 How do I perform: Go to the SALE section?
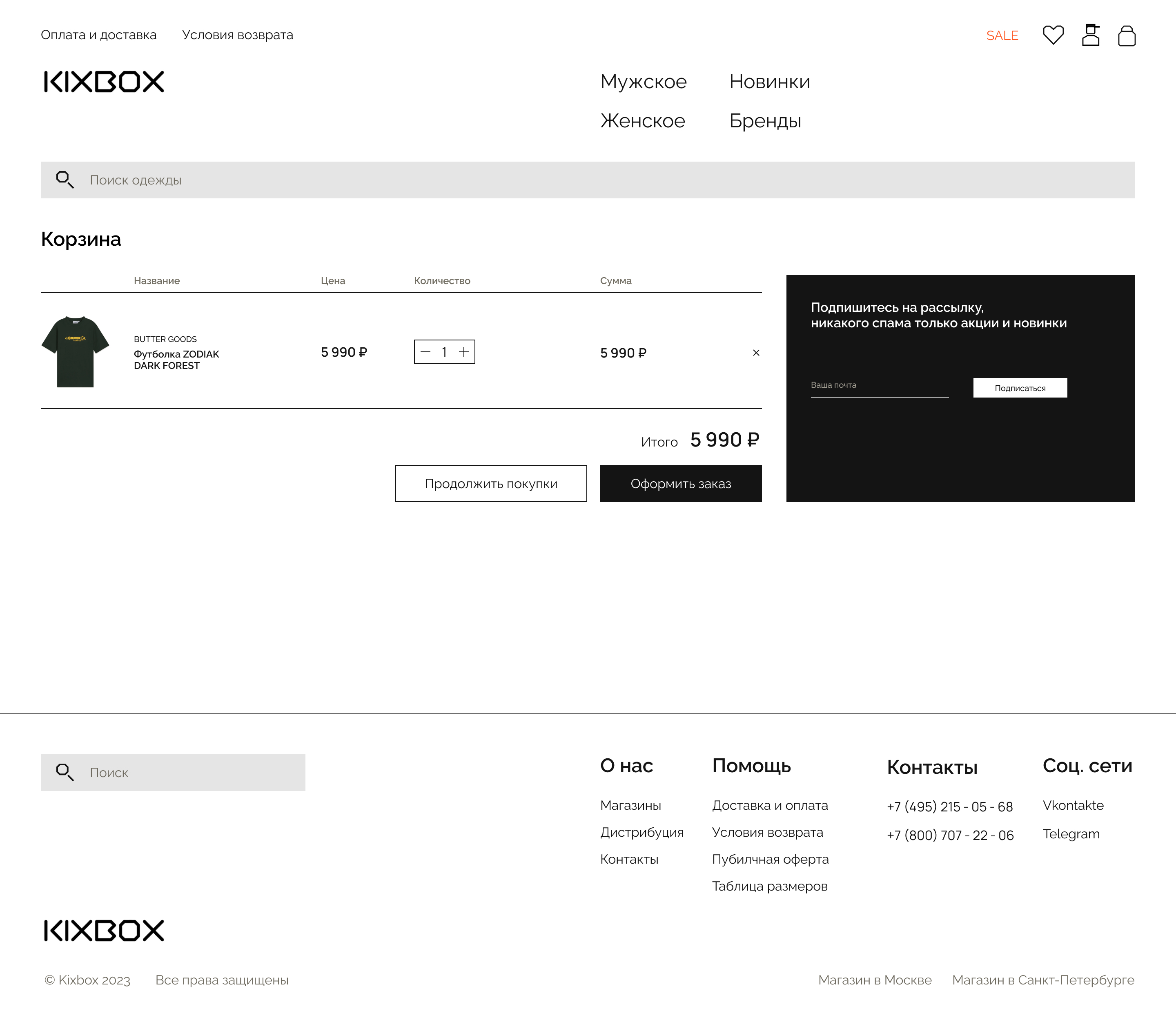pos(1002,36)
